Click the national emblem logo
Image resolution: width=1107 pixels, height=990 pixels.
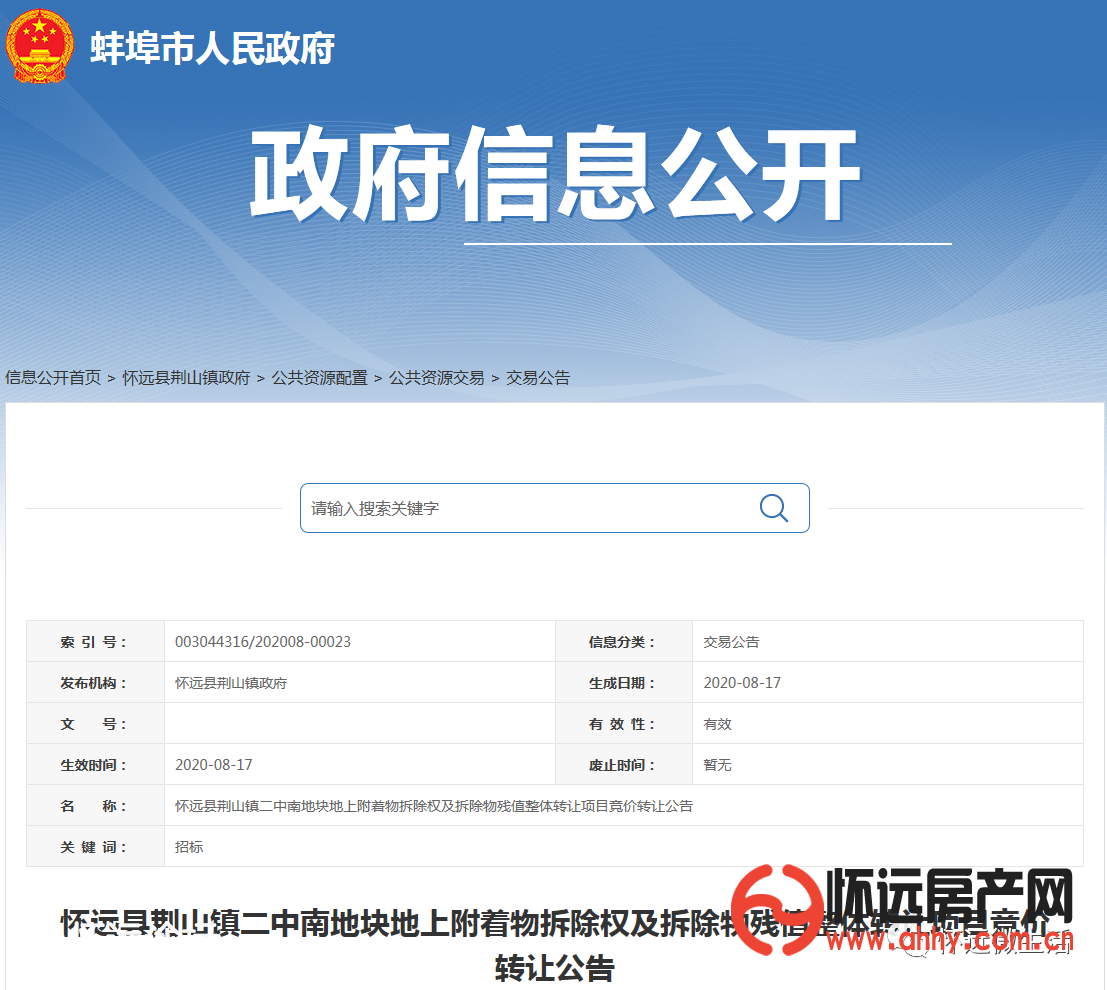pyautogui.click(x=39, y=46)
